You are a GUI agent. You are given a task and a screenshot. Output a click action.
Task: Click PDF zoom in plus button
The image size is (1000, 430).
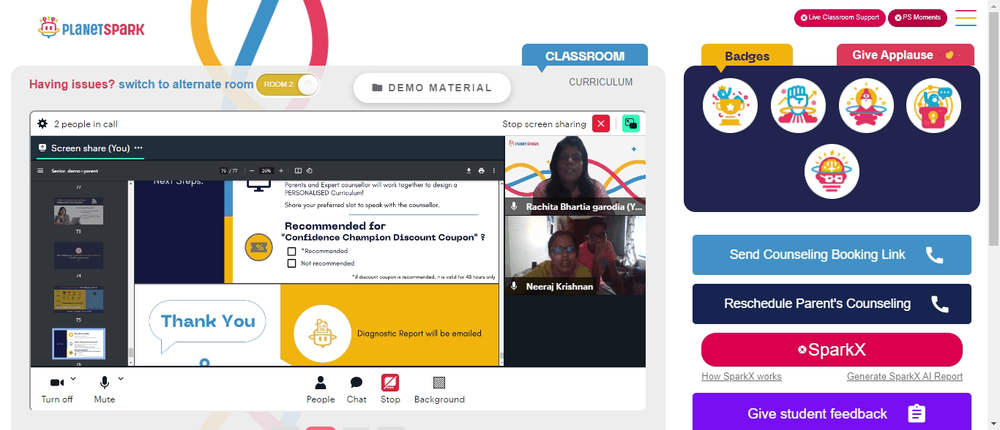pos(281,171)
